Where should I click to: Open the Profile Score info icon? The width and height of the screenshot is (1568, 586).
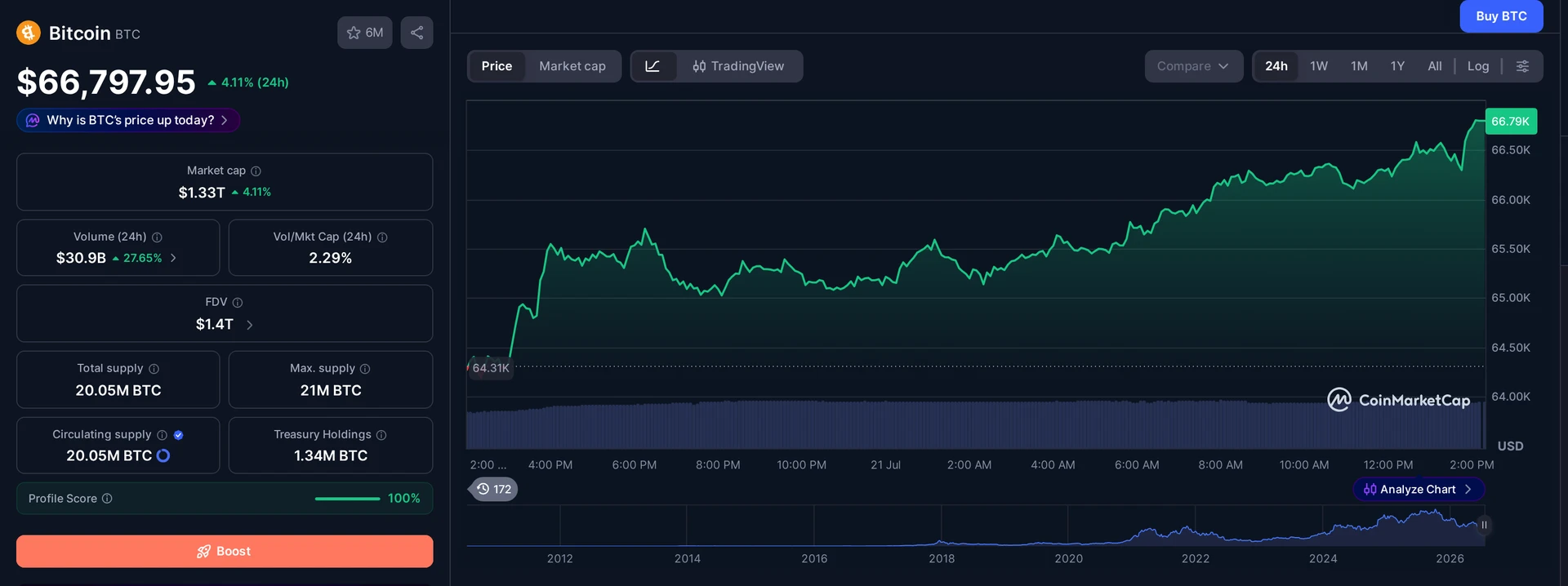click(x=107, y=498)
